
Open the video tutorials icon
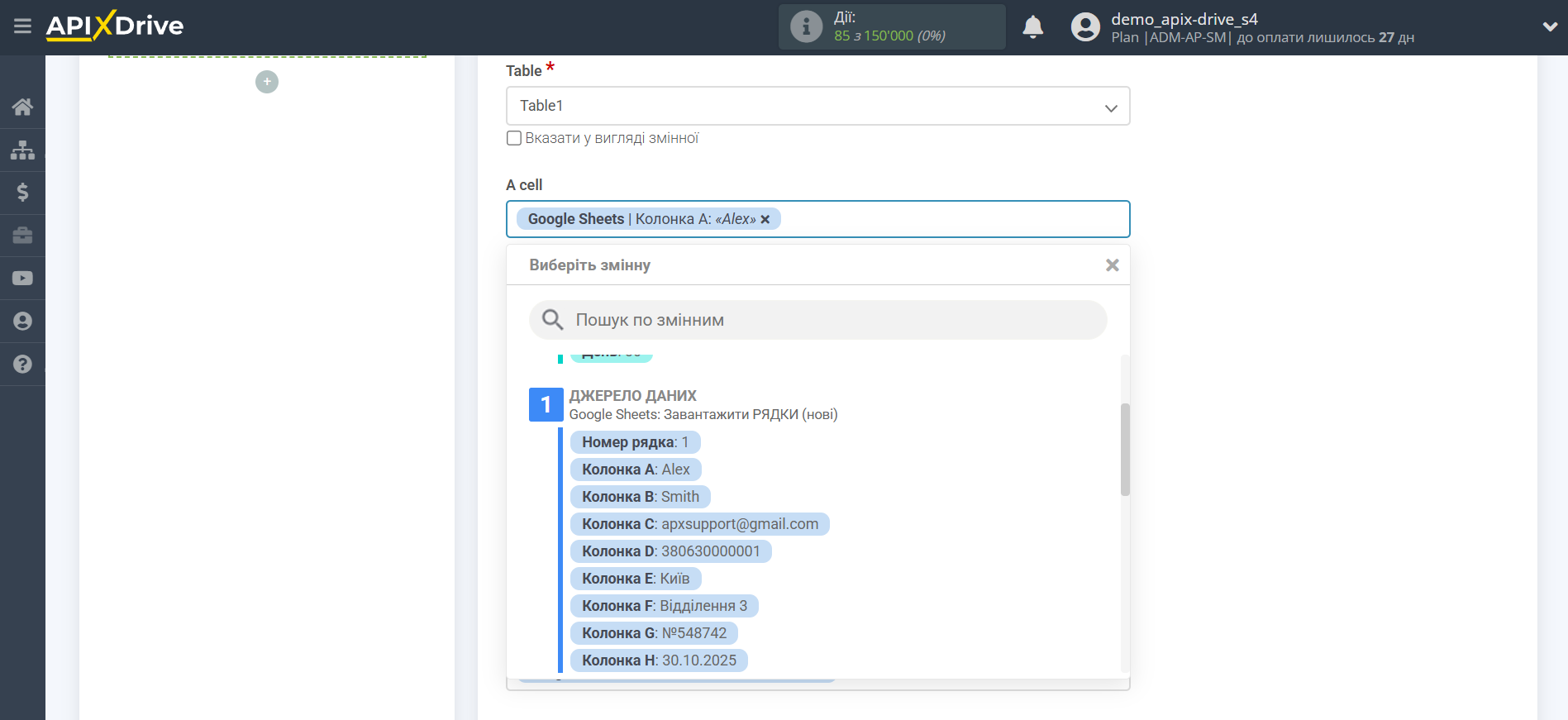click(22, 279)
